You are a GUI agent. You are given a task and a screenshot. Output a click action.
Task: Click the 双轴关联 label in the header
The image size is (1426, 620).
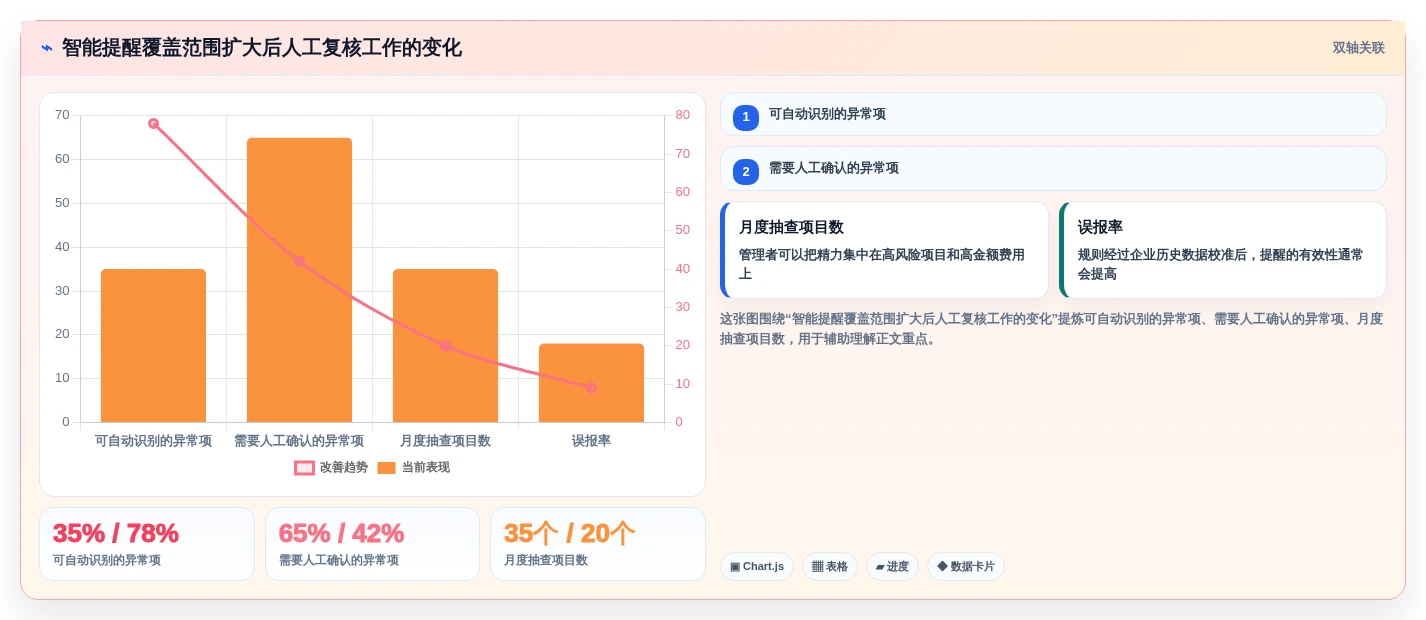pyautogui.click(x=1358, y=48)
